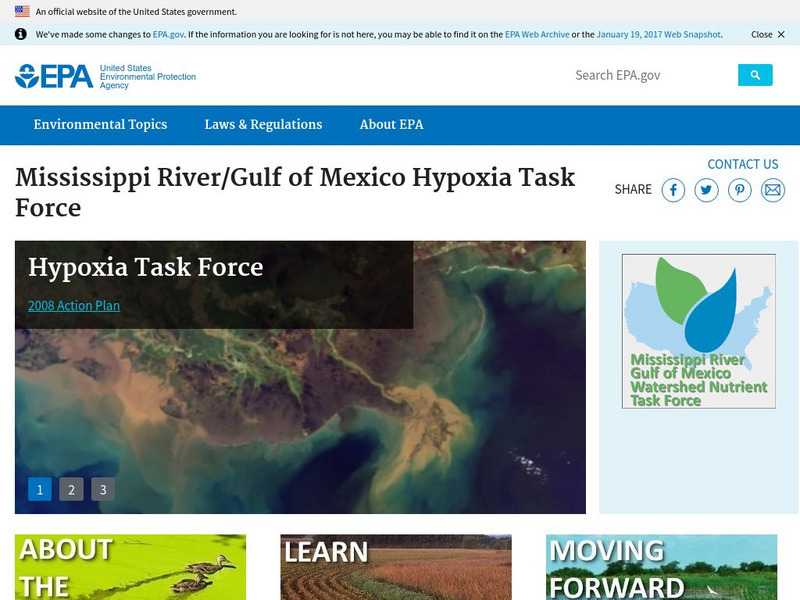Click the blue search magnifier button

[x=756, y=74]
